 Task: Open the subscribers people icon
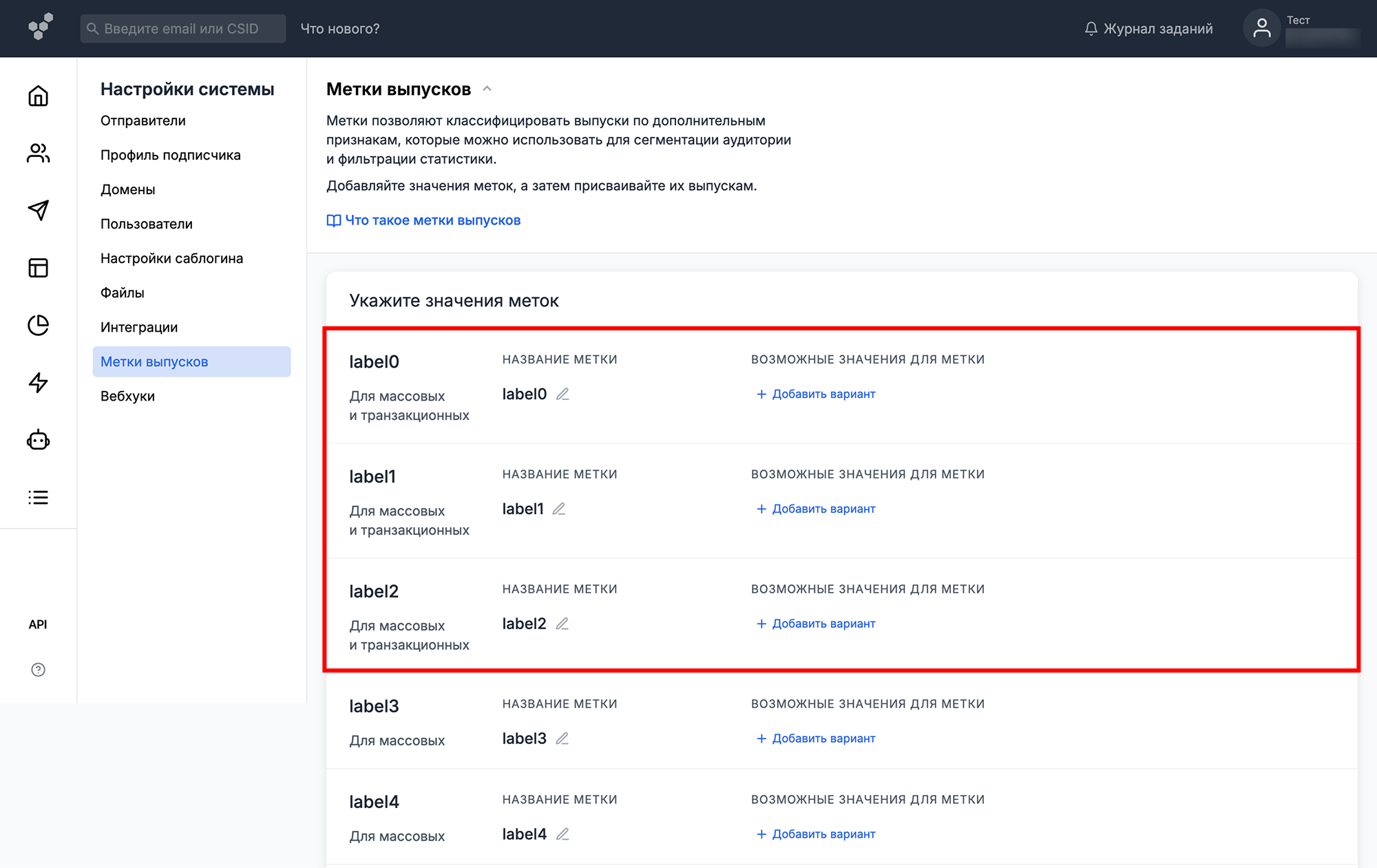[x=38, y=153]
